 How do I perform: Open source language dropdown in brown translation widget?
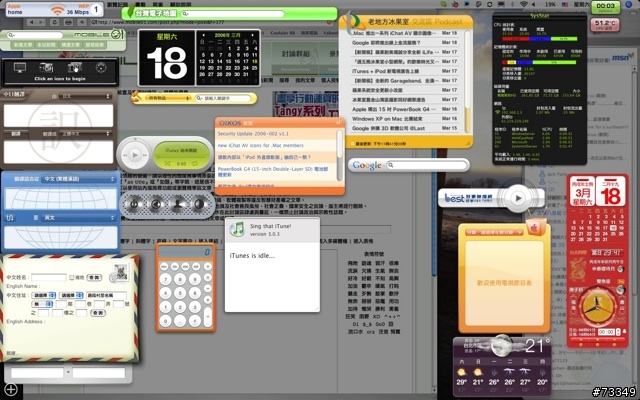point(86,96)
